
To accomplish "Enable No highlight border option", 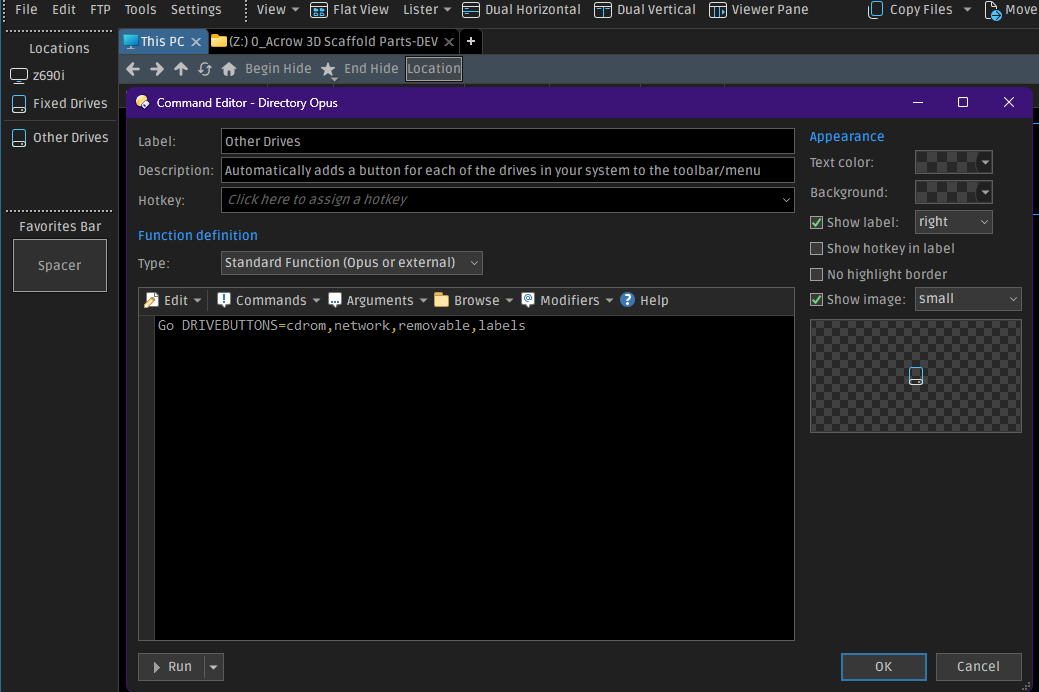I will pos(816,274).
